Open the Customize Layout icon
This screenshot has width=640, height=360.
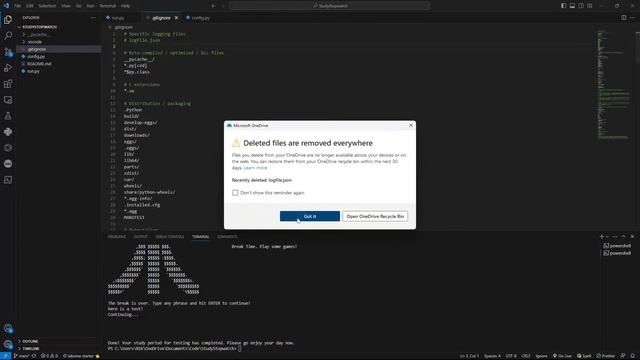click(590, 6)
